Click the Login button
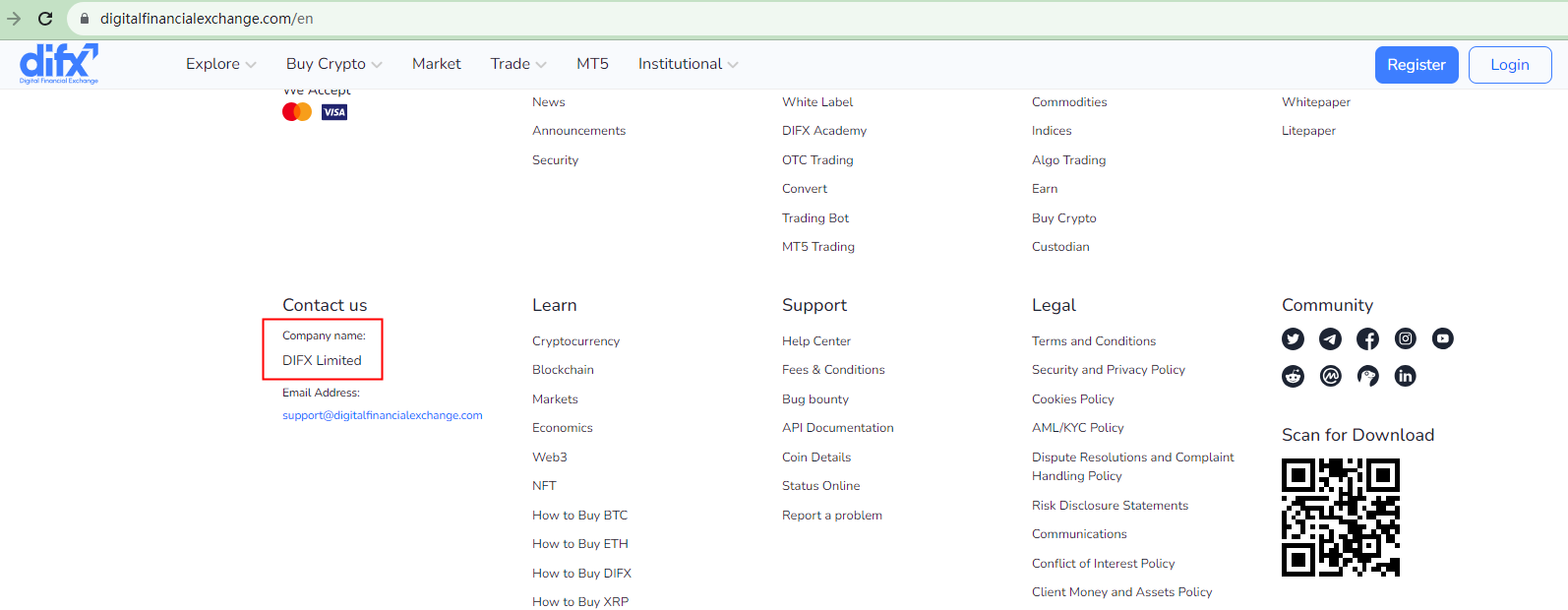 [x=1510, y=65]
